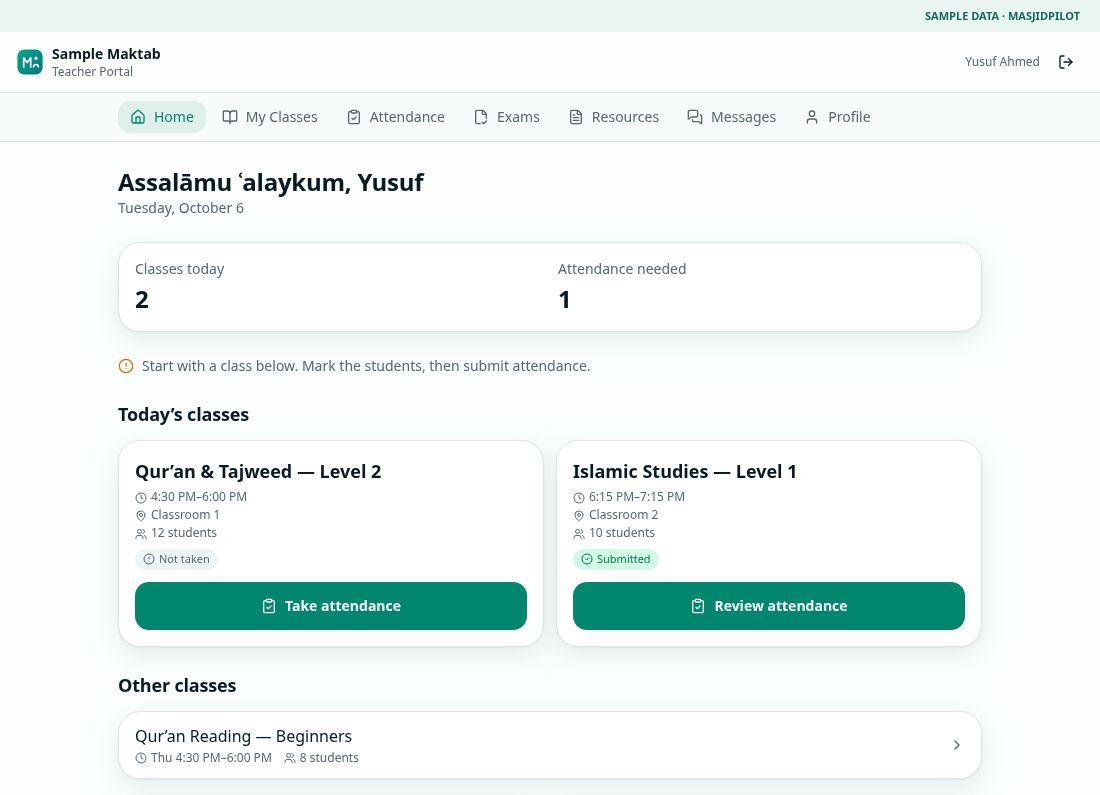Click the people icon beside 10 students
This screenshot has height=795, width=1100.
(x=579, y=534)
